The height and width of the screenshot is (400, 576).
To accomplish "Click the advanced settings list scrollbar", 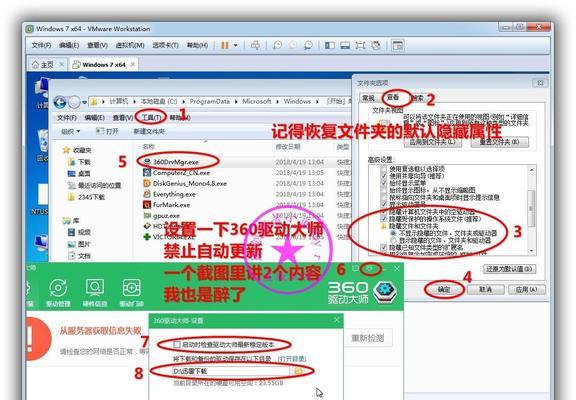I will pyautogui.click(x=531, y=209).
